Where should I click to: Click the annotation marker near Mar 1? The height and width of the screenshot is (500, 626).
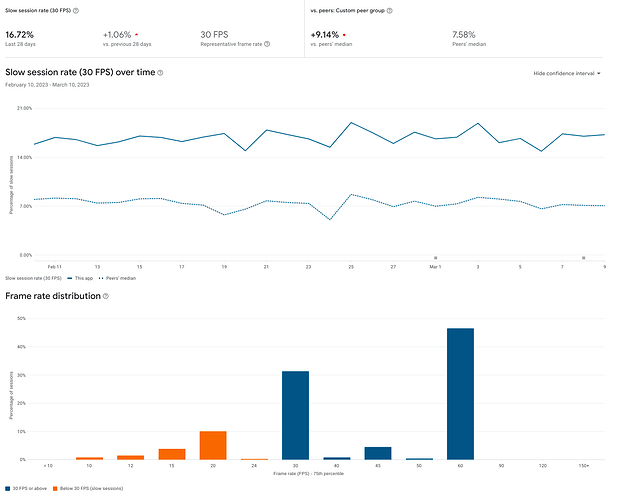coord(434,257)
